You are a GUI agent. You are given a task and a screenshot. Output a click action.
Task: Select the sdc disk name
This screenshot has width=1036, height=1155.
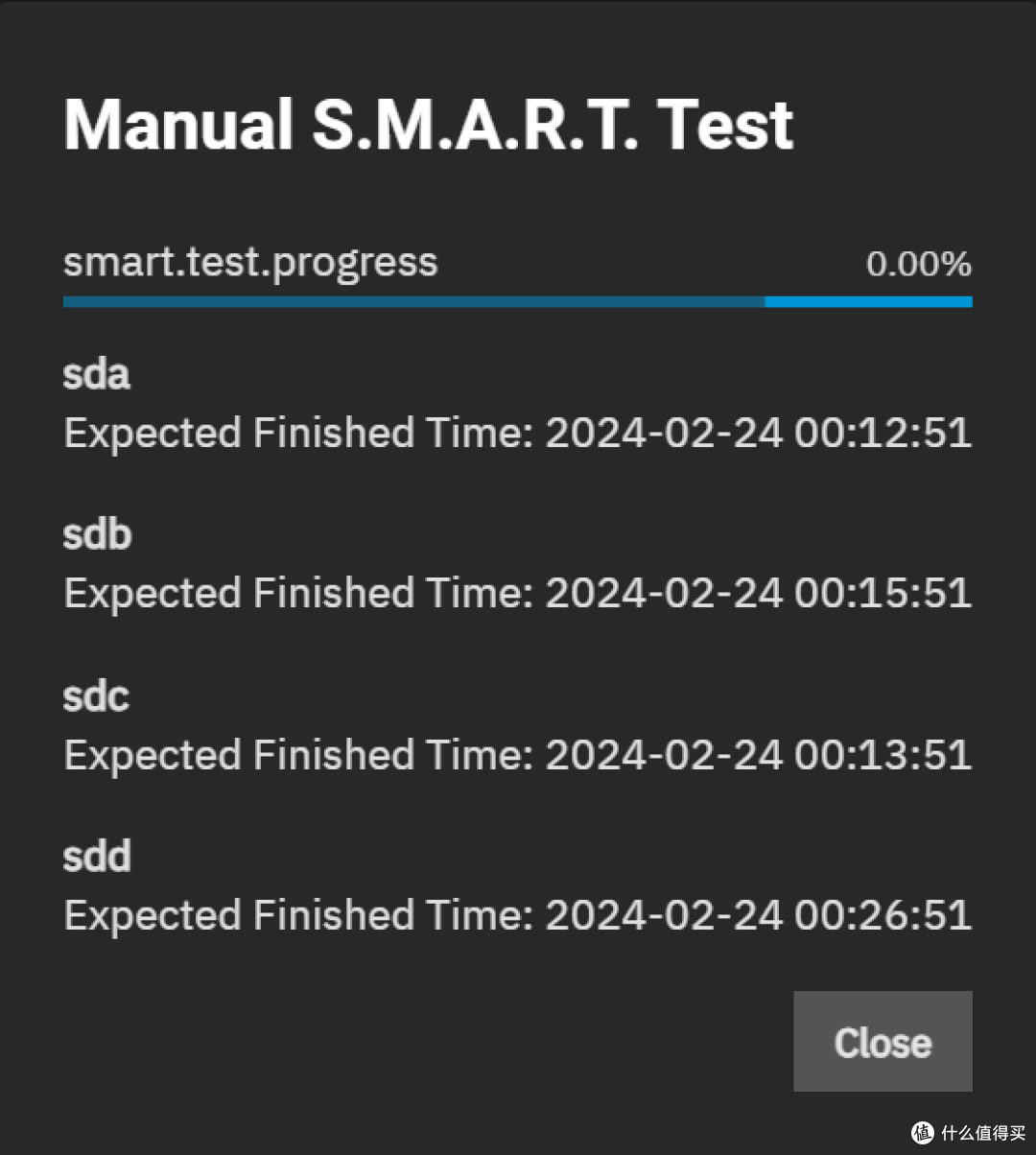[x=96, y=696]
